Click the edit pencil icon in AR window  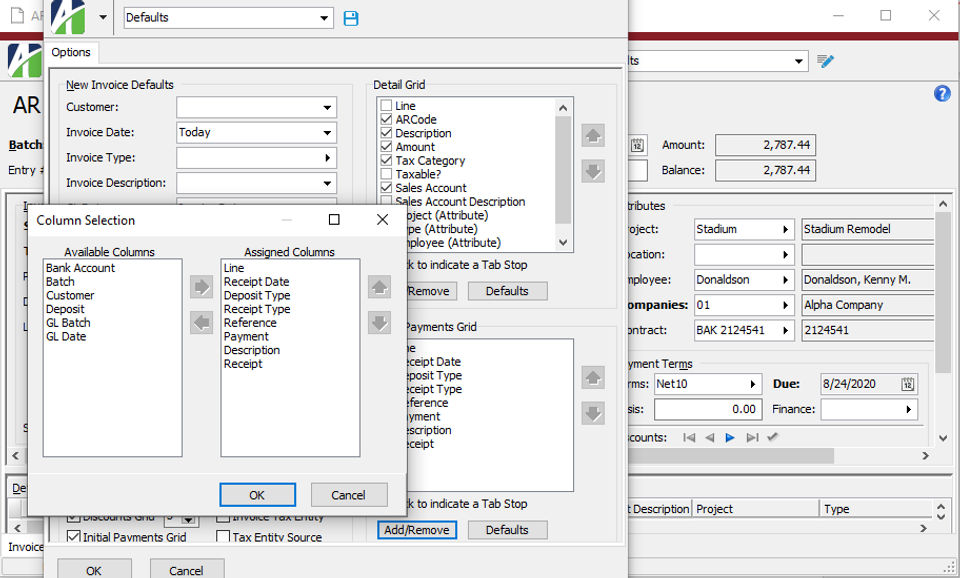[x=825, y=61]
